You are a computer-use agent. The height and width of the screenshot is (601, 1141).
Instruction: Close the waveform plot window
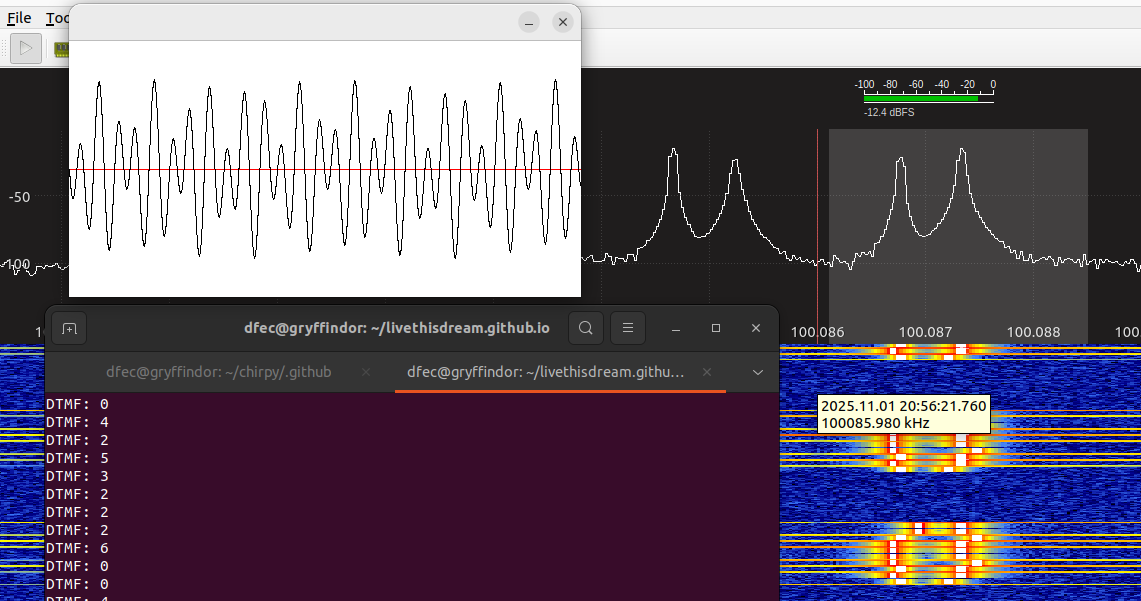point(563,22)
